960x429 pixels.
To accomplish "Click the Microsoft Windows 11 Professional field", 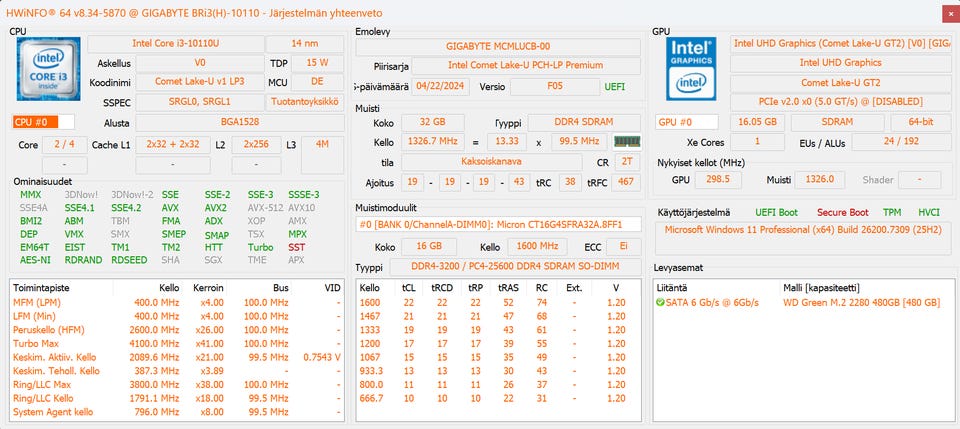I will click(802, 239).
